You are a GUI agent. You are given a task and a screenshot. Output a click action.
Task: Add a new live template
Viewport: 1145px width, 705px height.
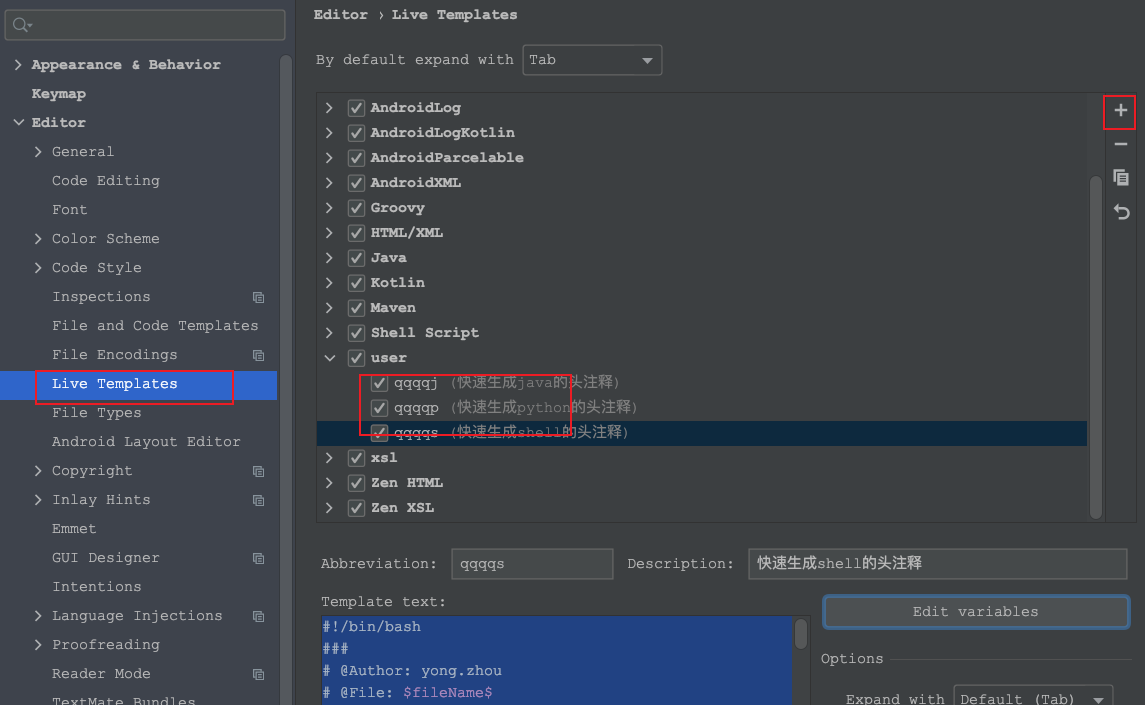(x=1120, y=112)
